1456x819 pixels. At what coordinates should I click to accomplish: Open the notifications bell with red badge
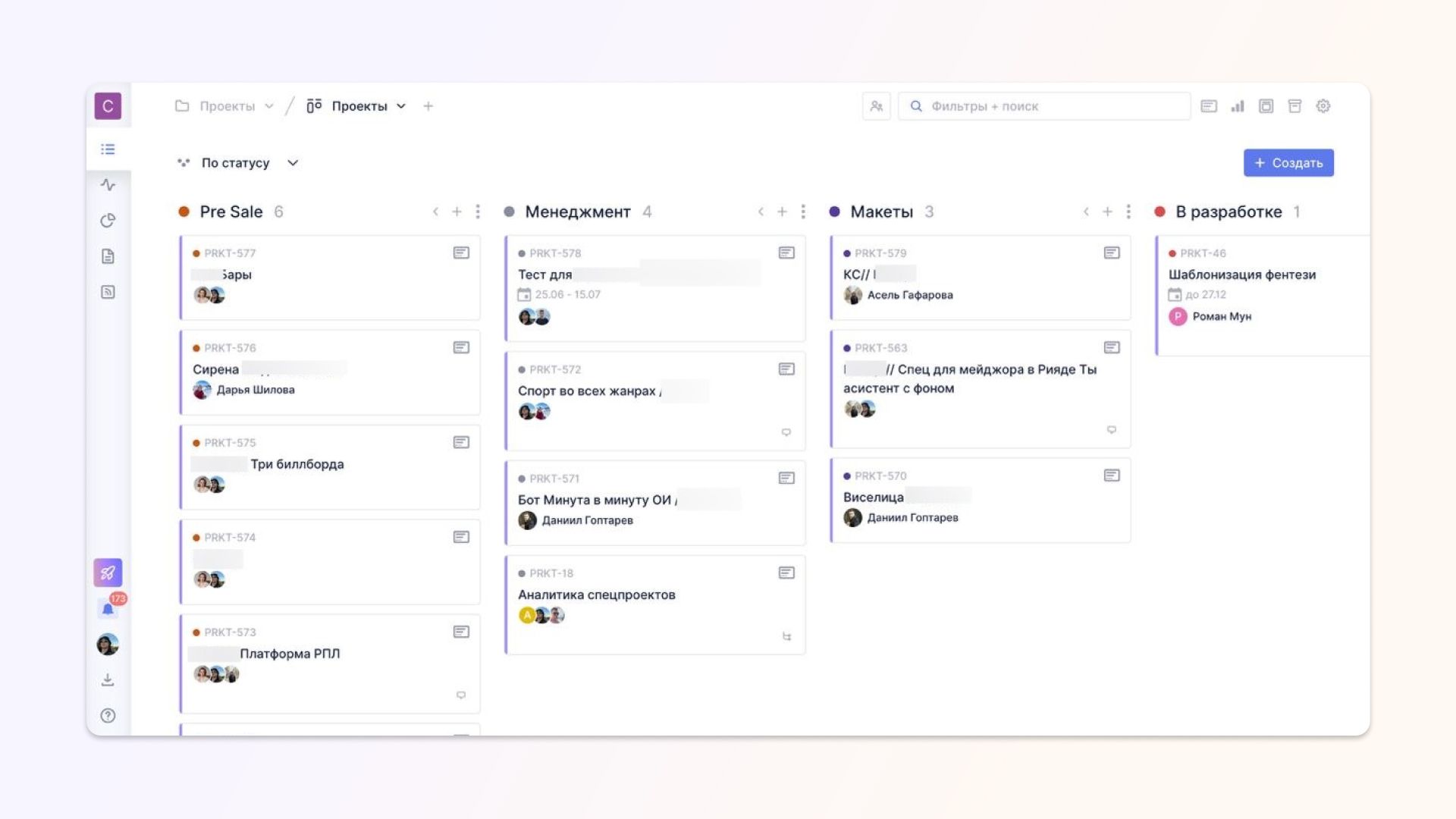pos(109,607)
